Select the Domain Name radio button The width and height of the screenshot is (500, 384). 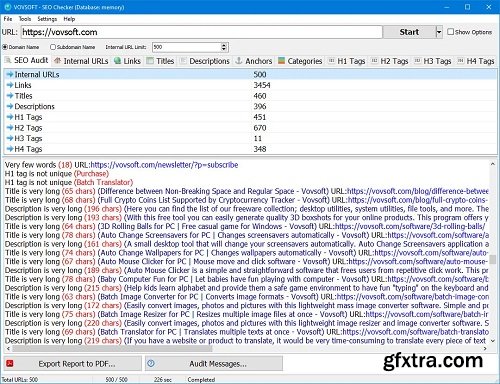(x=5, y=47)
